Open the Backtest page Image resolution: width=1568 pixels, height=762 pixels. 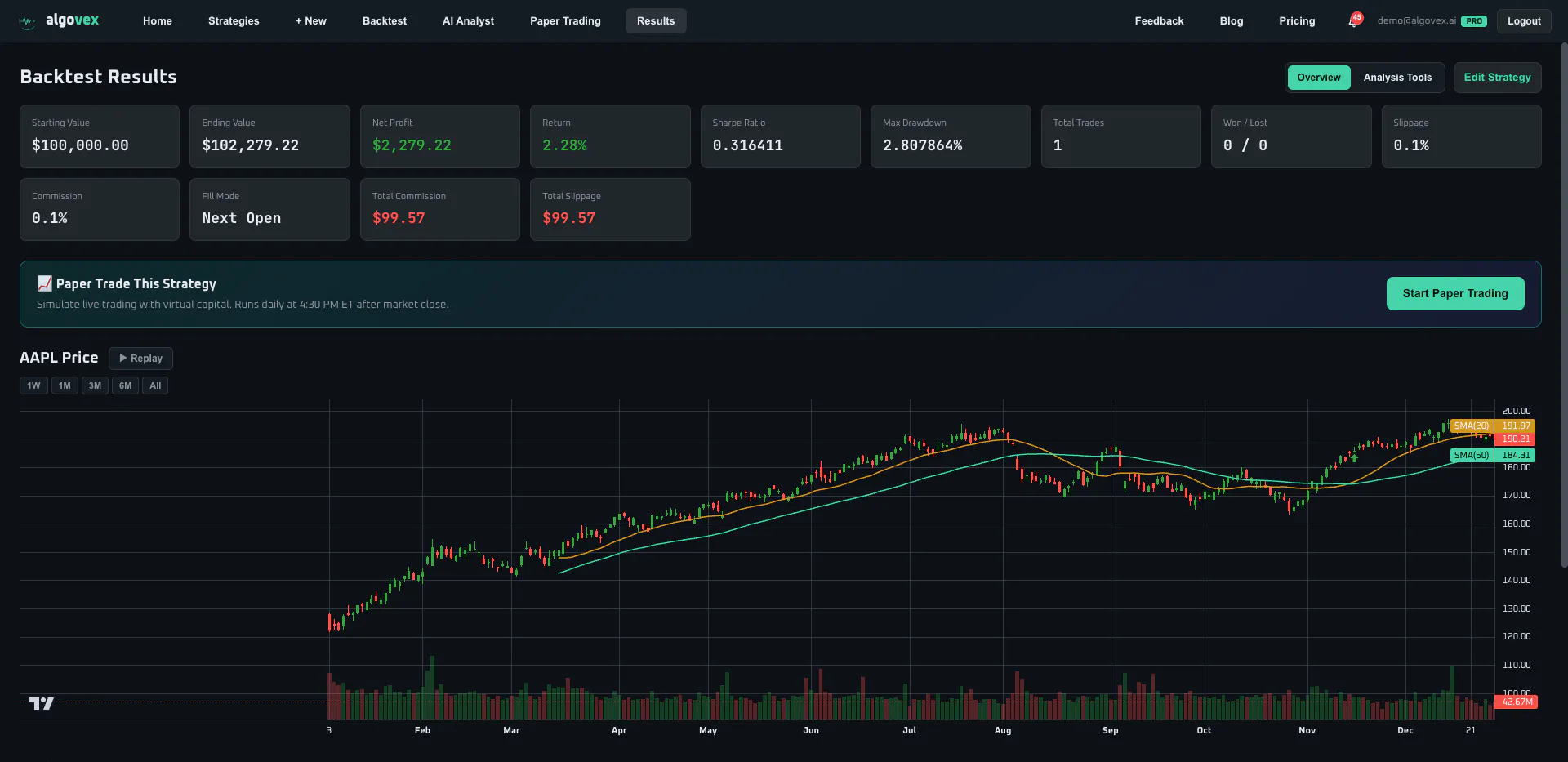[x=385, y=21]
